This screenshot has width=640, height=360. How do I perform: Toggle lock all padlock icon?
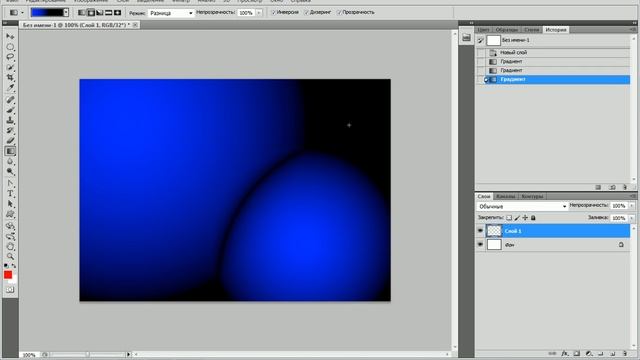[x=533, y=218]
